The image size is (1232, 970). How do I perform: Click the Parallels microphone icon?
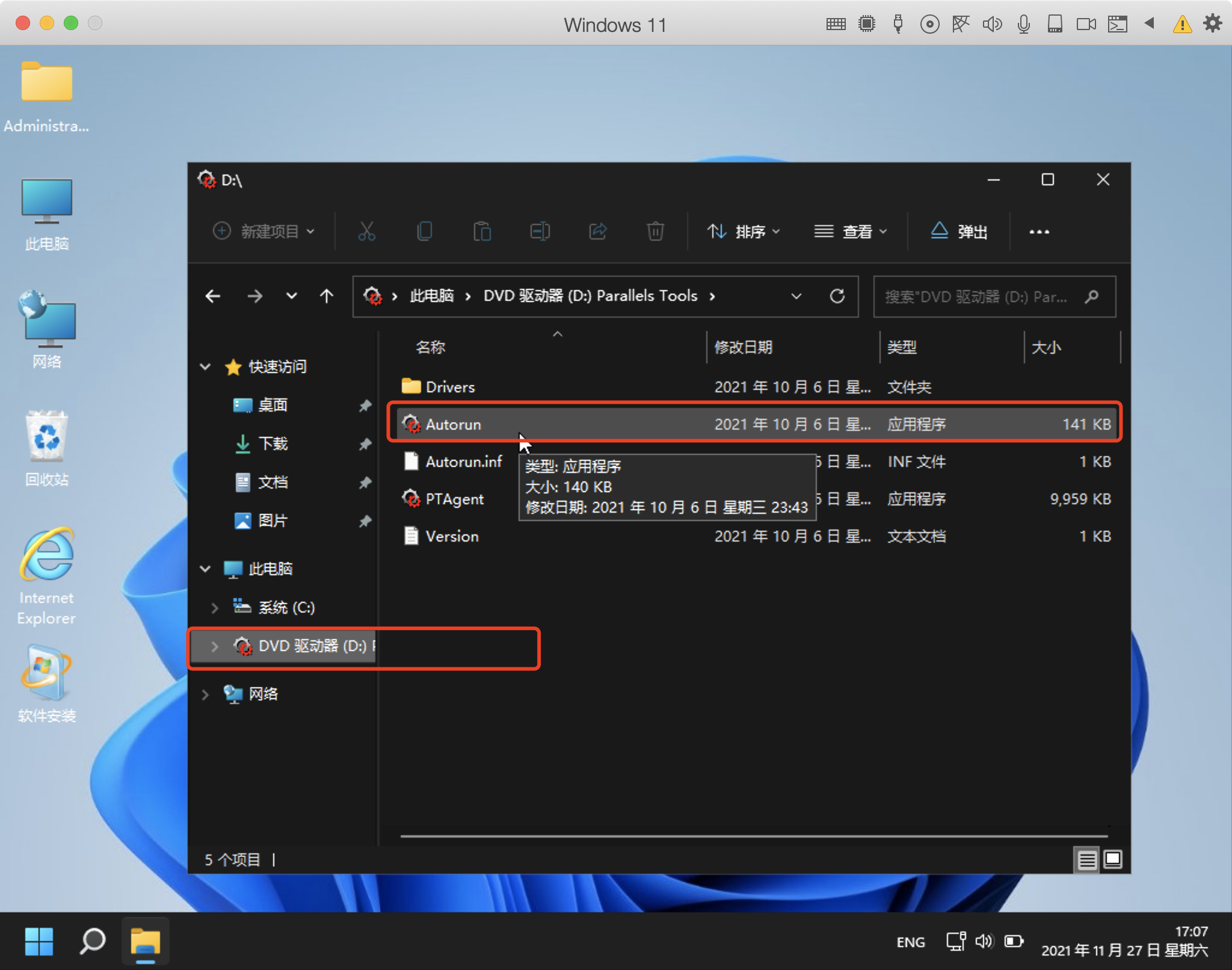coord(1023,23)
